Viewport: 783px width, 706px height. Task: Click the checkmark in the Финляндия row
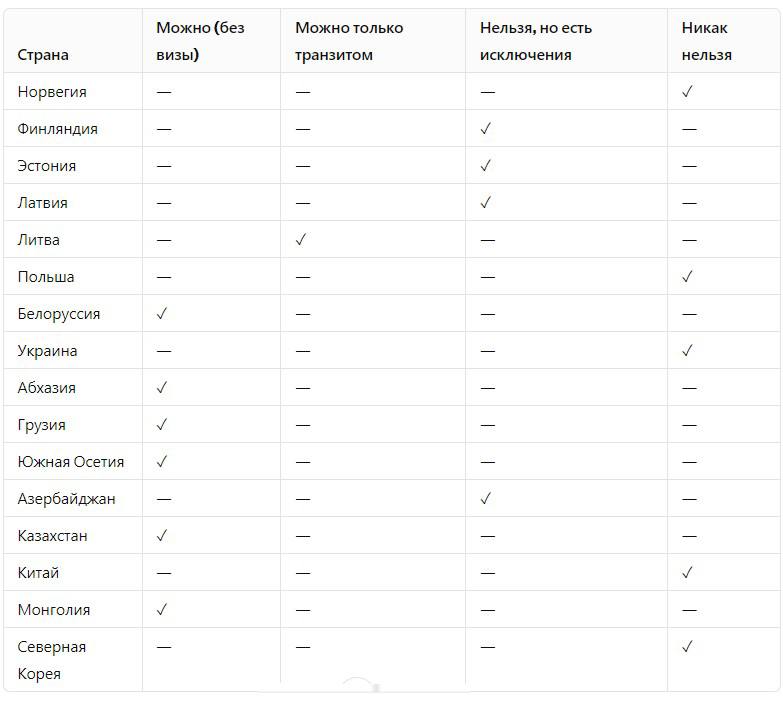click(486, 129)
